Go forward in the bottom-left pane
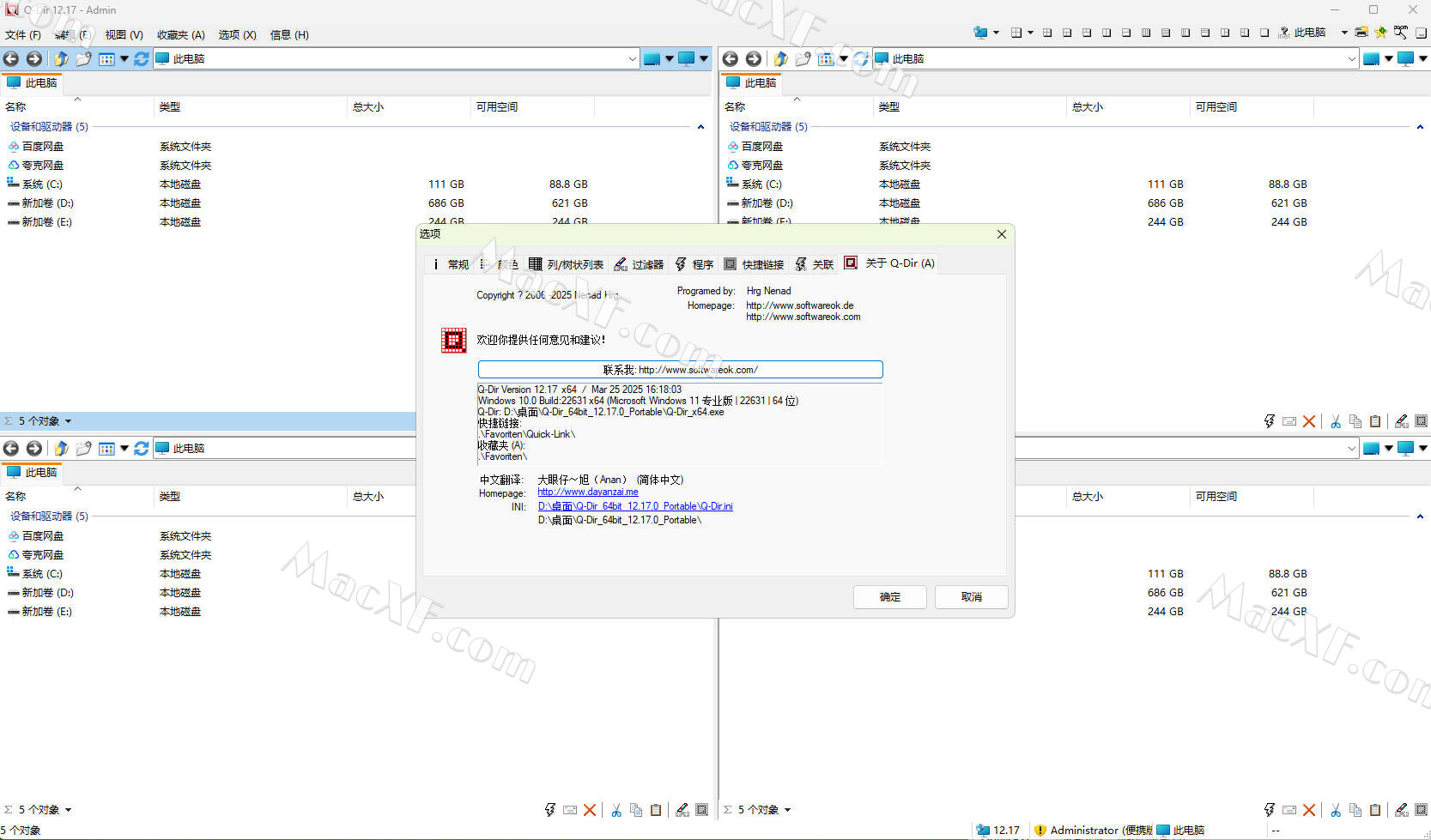Viewport: 1431px width, 840px height. pyautogui.click(x=33, y=449)
